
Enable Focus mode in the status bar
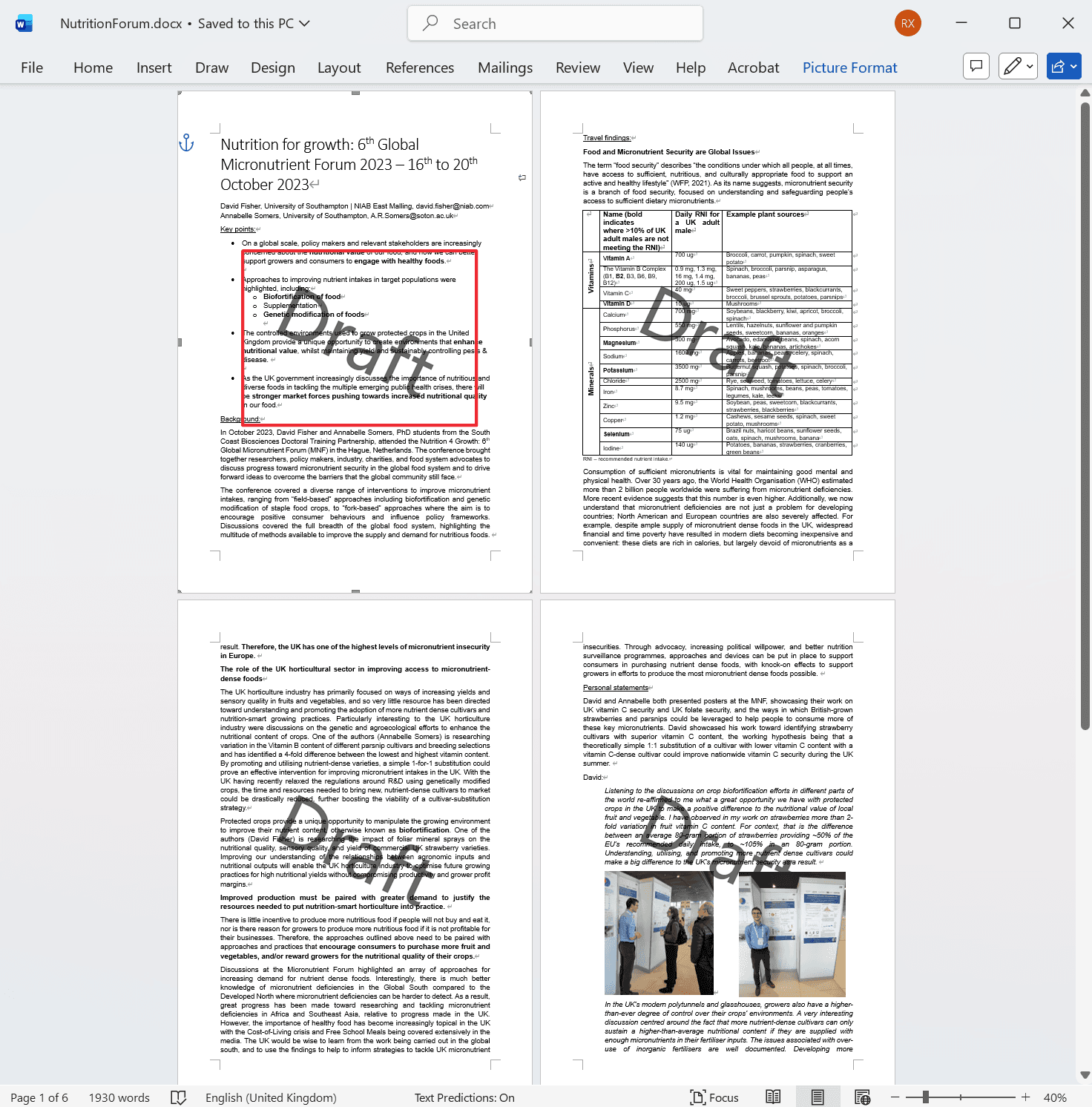coord(714,1097)
